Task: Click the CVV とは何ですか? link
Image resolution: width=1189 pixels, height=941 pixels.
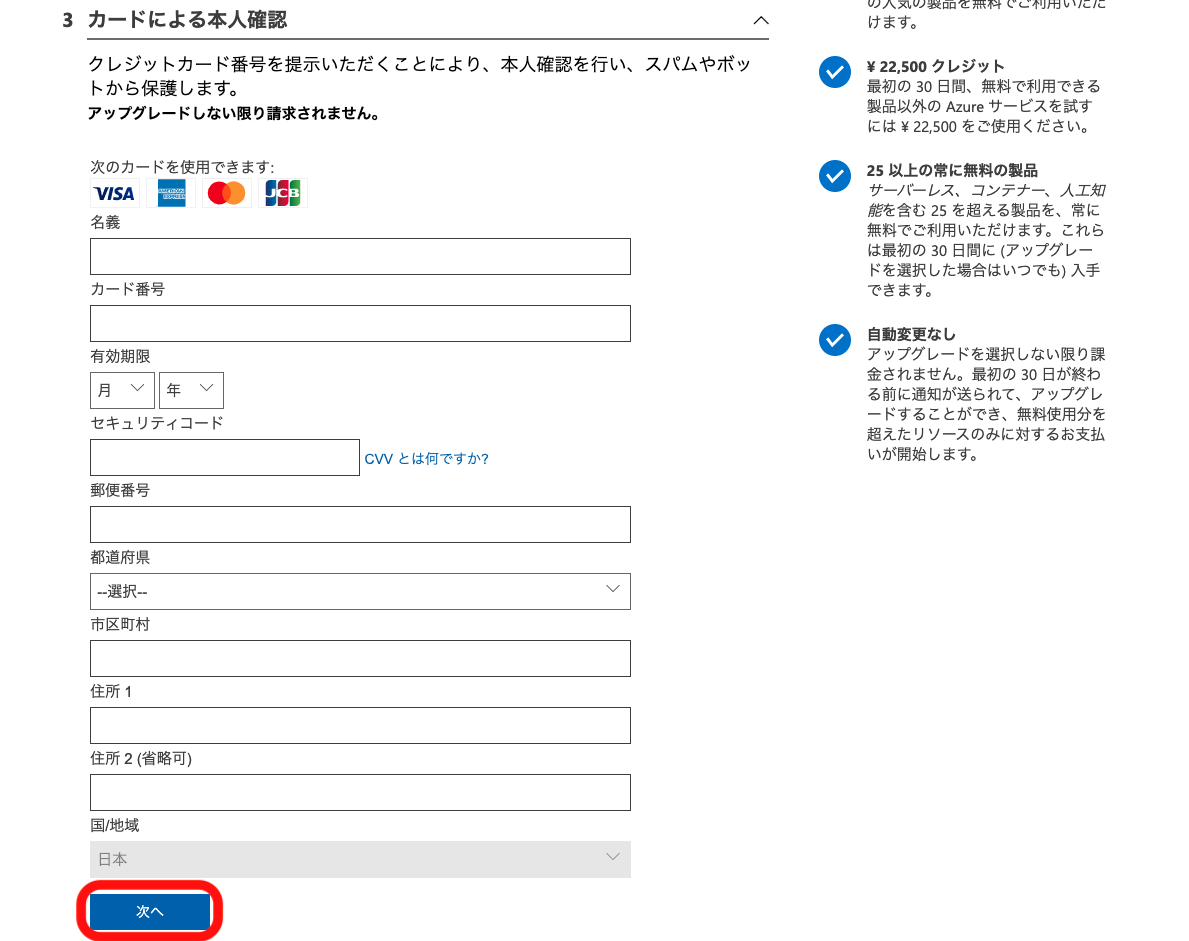Action: [427, 458]
